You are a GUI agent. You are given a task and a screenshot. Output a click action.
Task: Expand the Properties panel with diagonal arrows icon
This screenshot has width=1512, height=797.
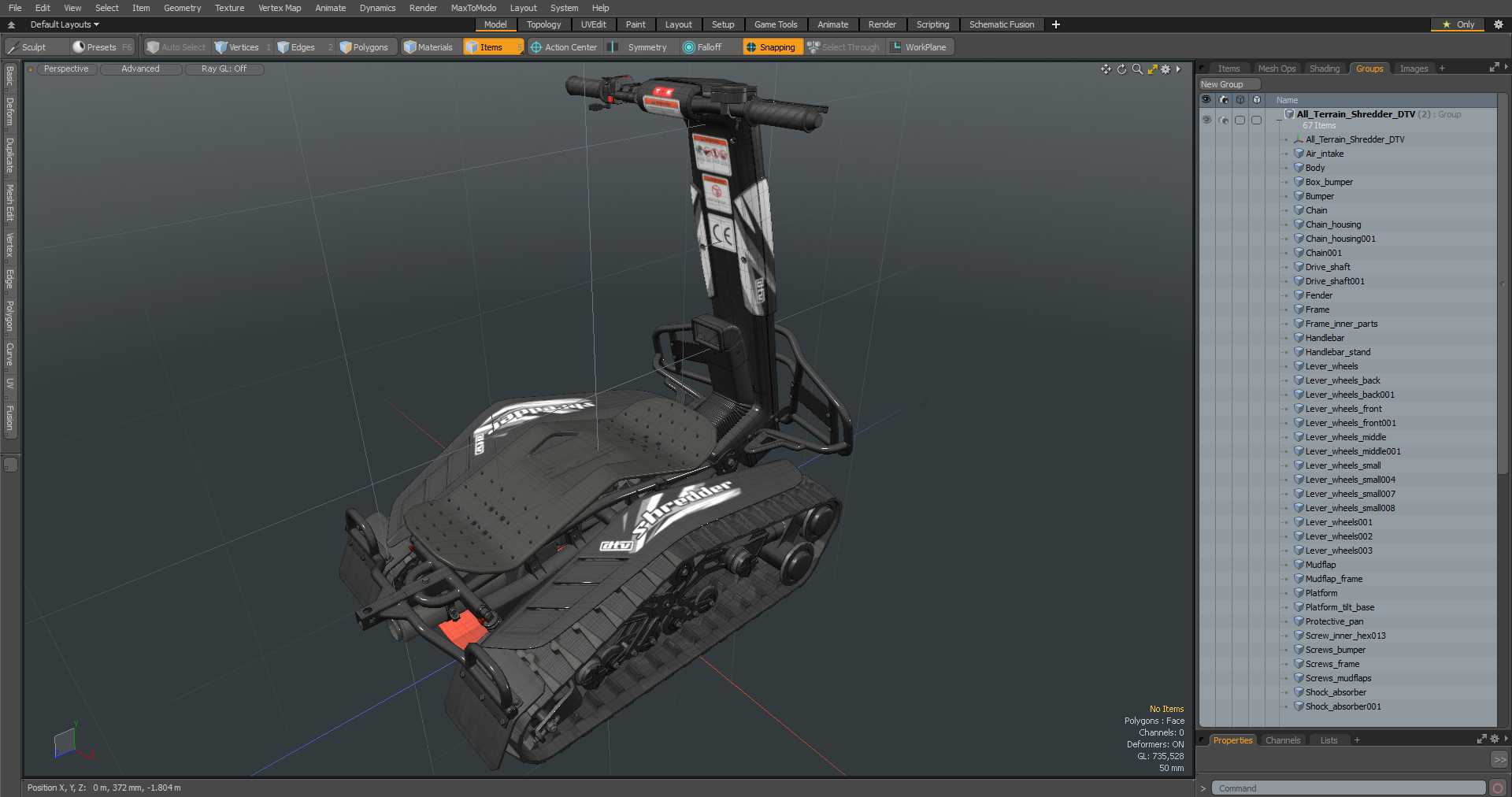[x=1481, y=739]
